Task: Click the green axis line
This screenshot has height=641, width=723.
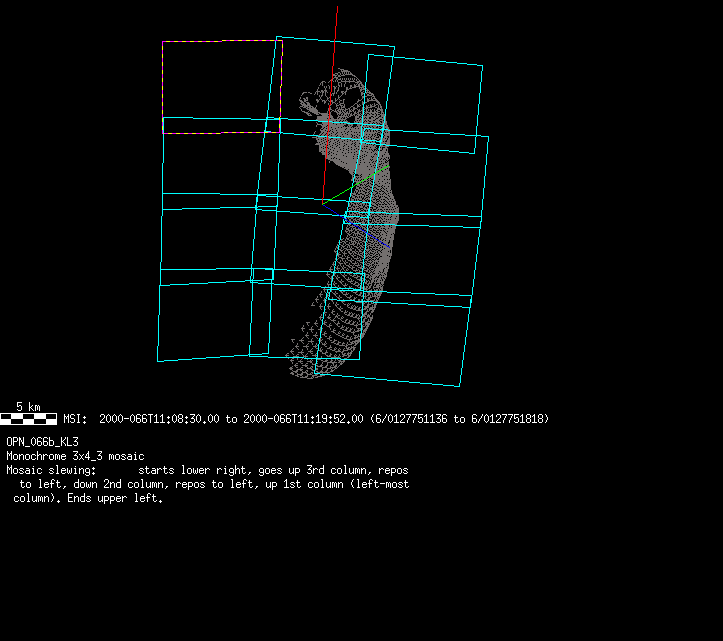Action: pyautogui.click(x=356, y=184)
